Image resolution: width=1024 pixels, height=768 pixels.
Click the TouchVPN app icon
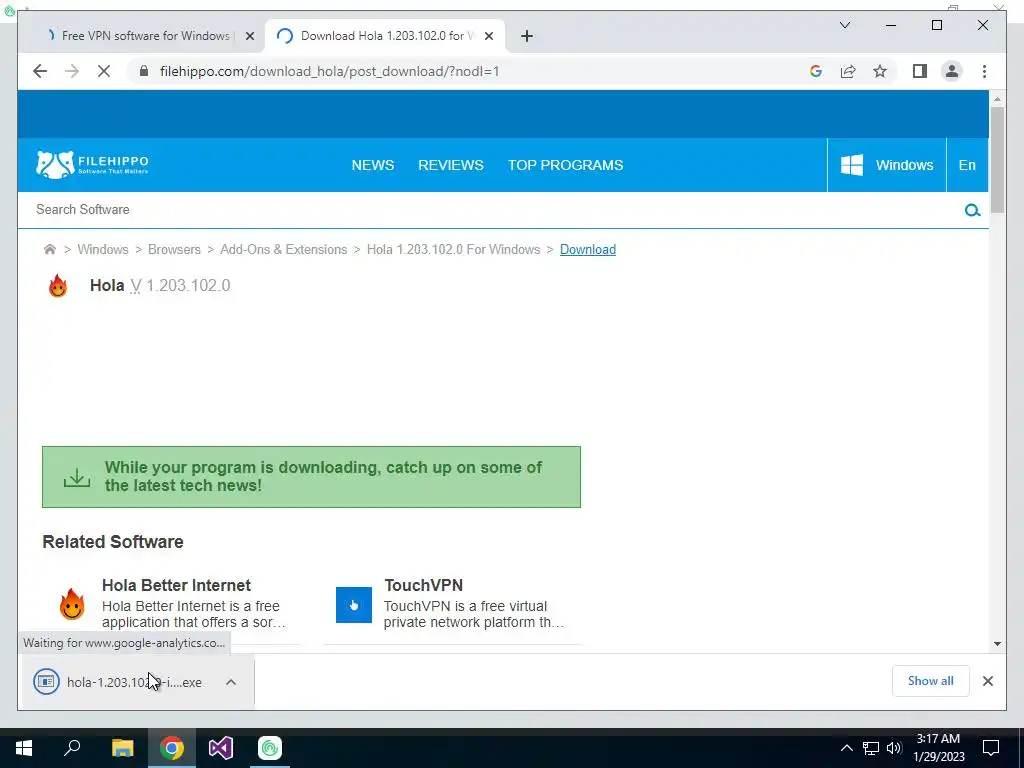coord(354,605)
